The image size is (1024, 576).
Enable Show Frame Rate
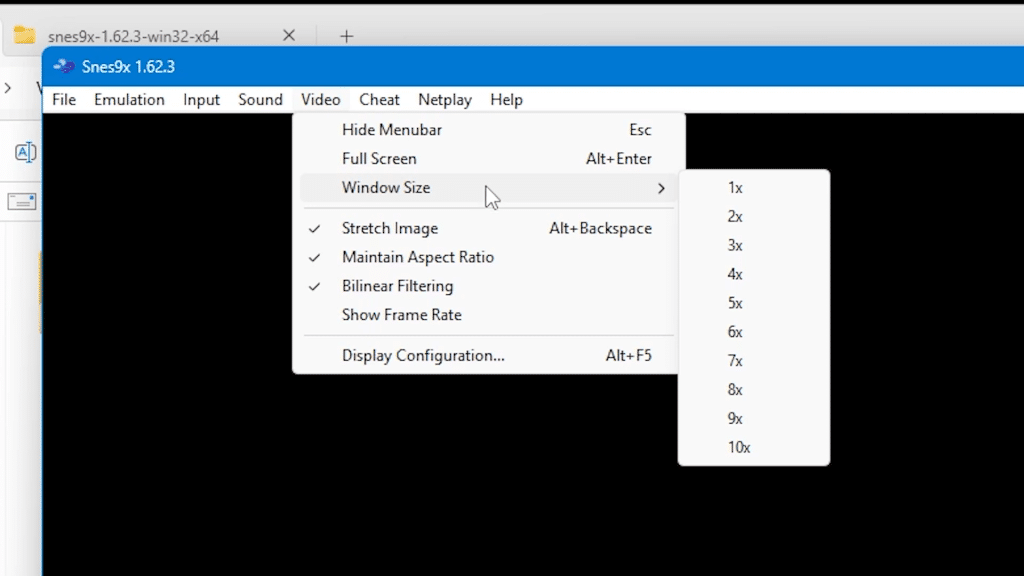(488, 315)
